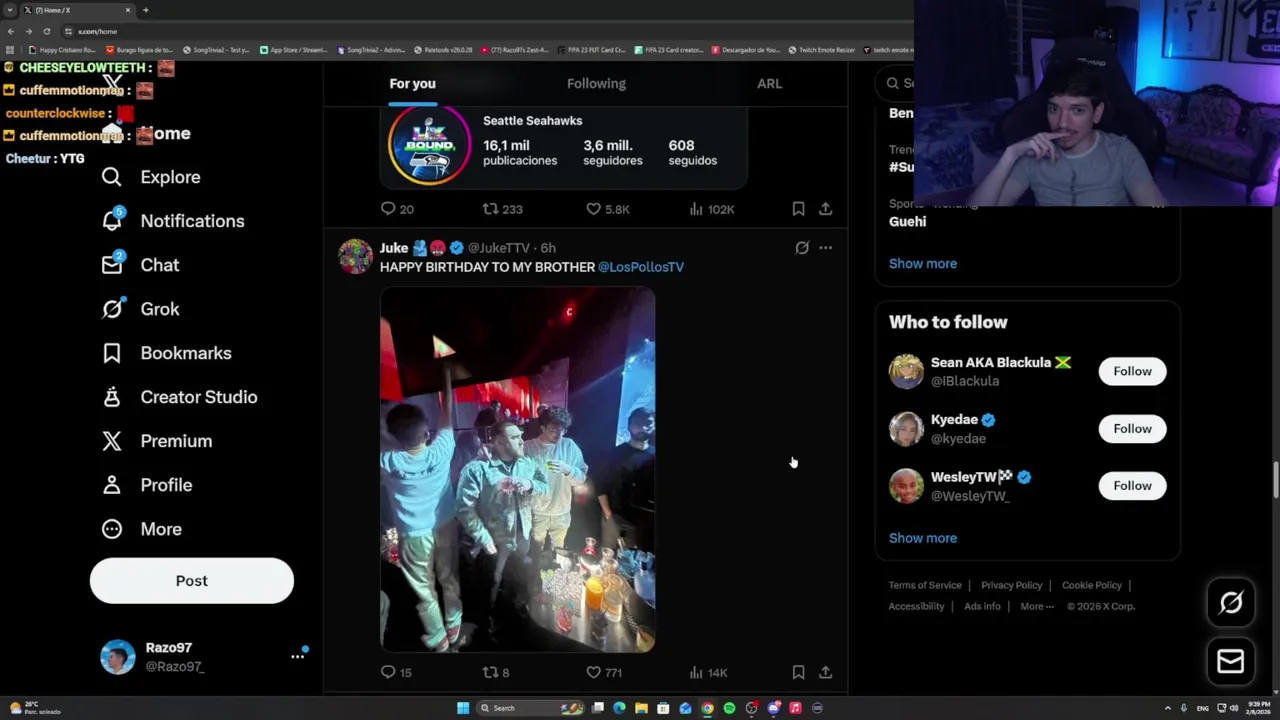Viewport: 1280px width, 720px height.
Task: Open more options on Juke's post
Action: 825,248
